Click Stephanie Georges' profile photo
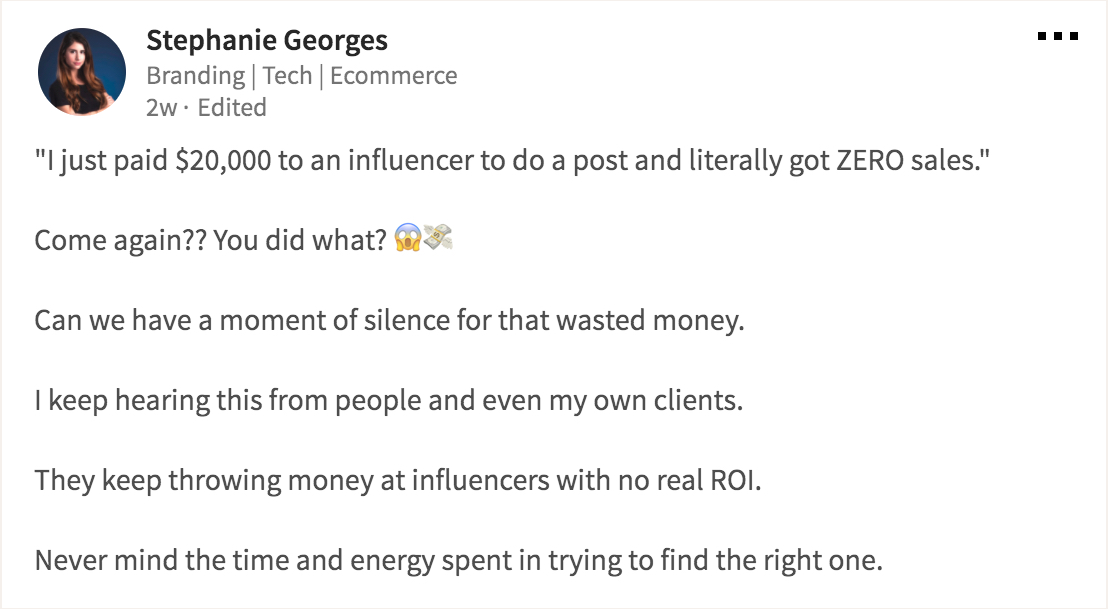Viewport: 1108px width, 609px height. pyautogui.click(x=82, y=71)
